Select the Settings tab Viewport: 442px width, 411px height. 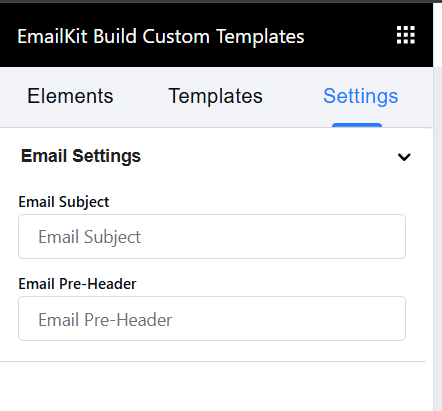[x=361, y=96]
